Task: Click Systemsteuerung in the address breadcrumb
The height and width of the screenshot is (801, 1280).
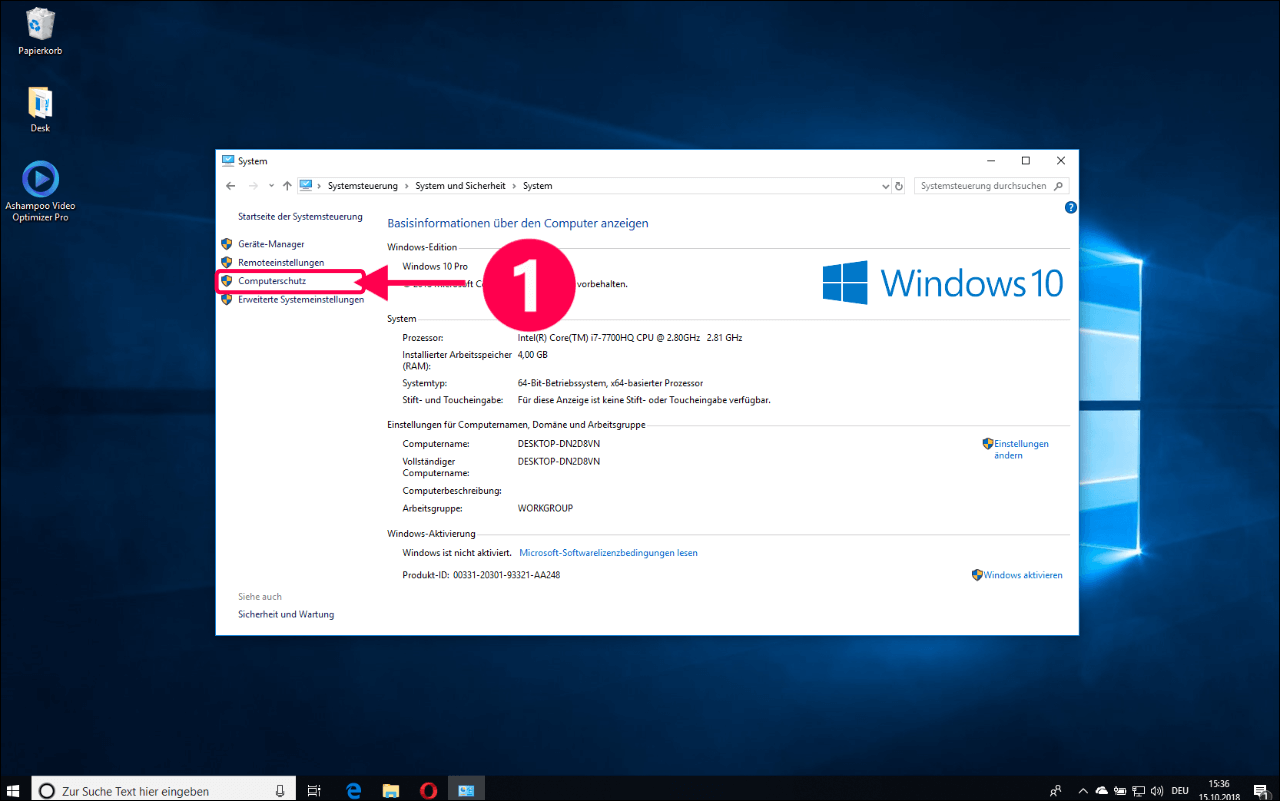Action: coord(362,186)
